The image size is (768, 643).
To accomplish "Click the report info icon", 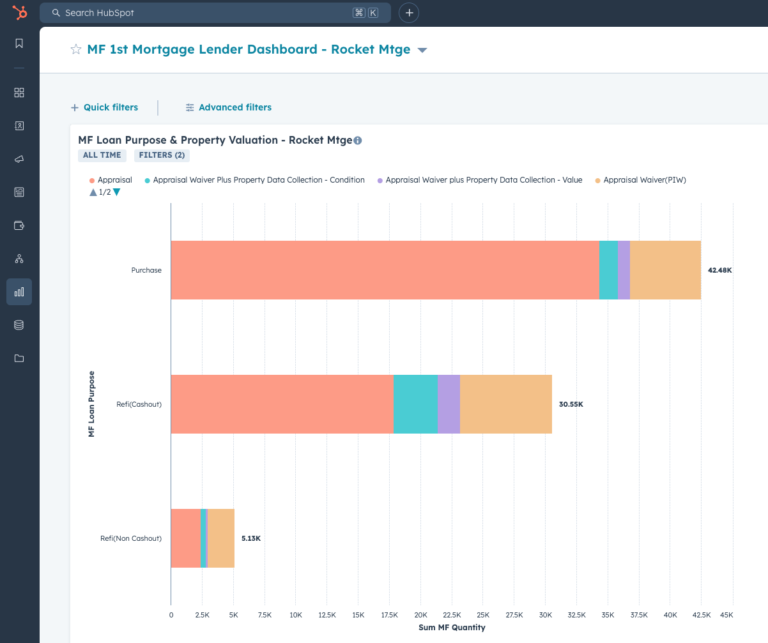I will pyautogui.click(x=358, y=141).
